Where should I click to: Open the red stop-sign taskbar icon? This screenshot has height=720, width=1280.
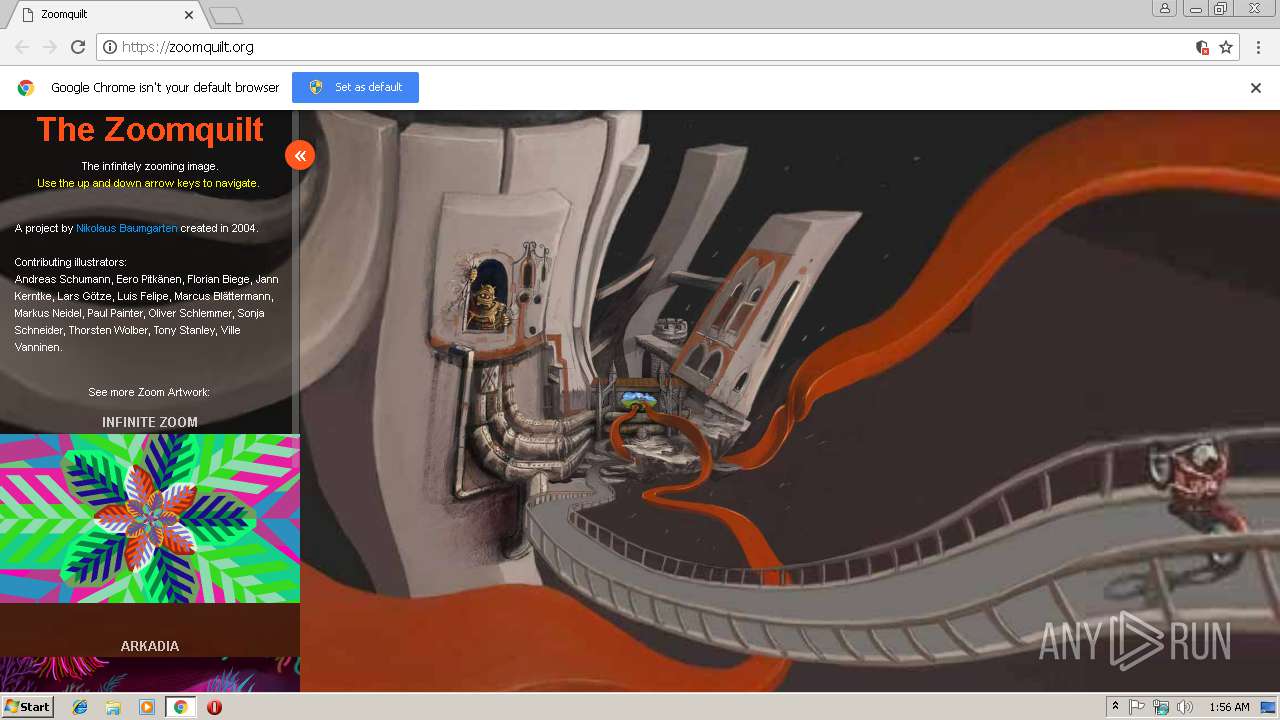coord(214,707)
